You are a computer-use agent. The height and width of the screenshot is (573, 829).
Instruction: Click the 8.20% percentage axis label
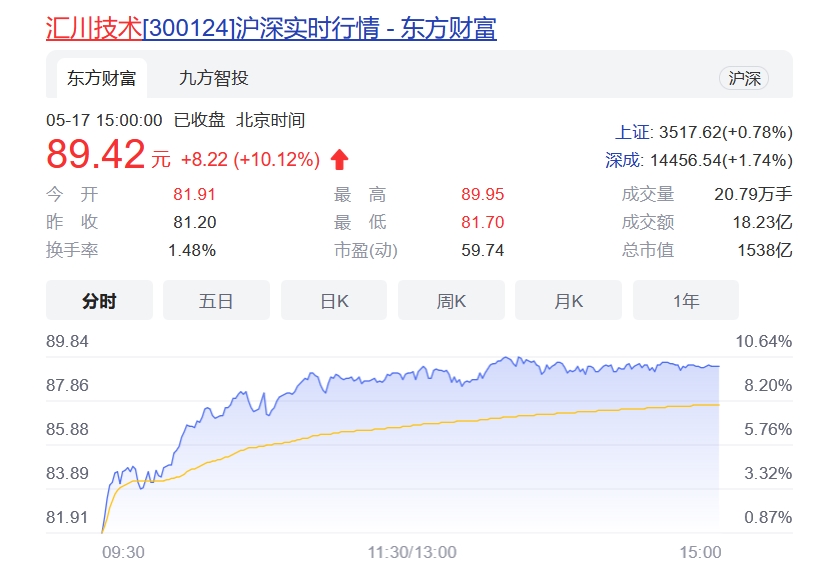[x=768, y=385]
